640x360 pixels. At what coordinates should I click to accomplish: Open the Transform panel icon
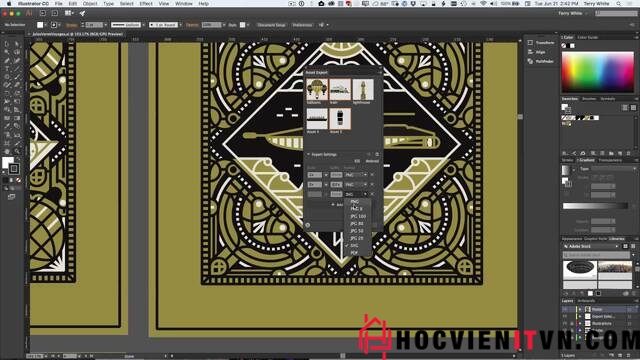coord(530,42)
